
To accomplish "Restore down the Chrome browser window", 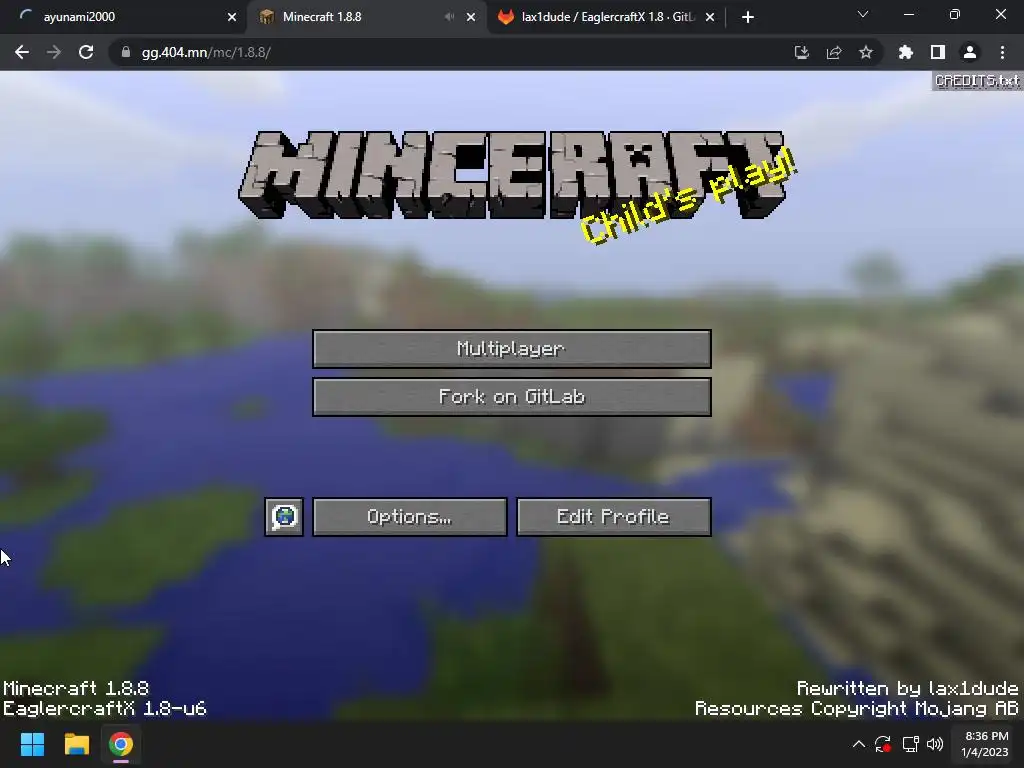I will 955,14.
